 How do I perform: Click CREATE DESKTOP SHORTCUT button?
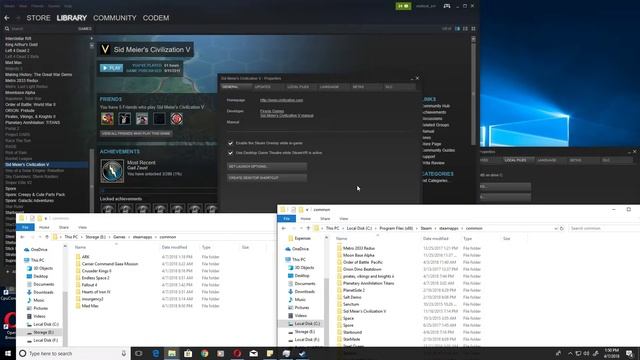click(x=267, y=178)
